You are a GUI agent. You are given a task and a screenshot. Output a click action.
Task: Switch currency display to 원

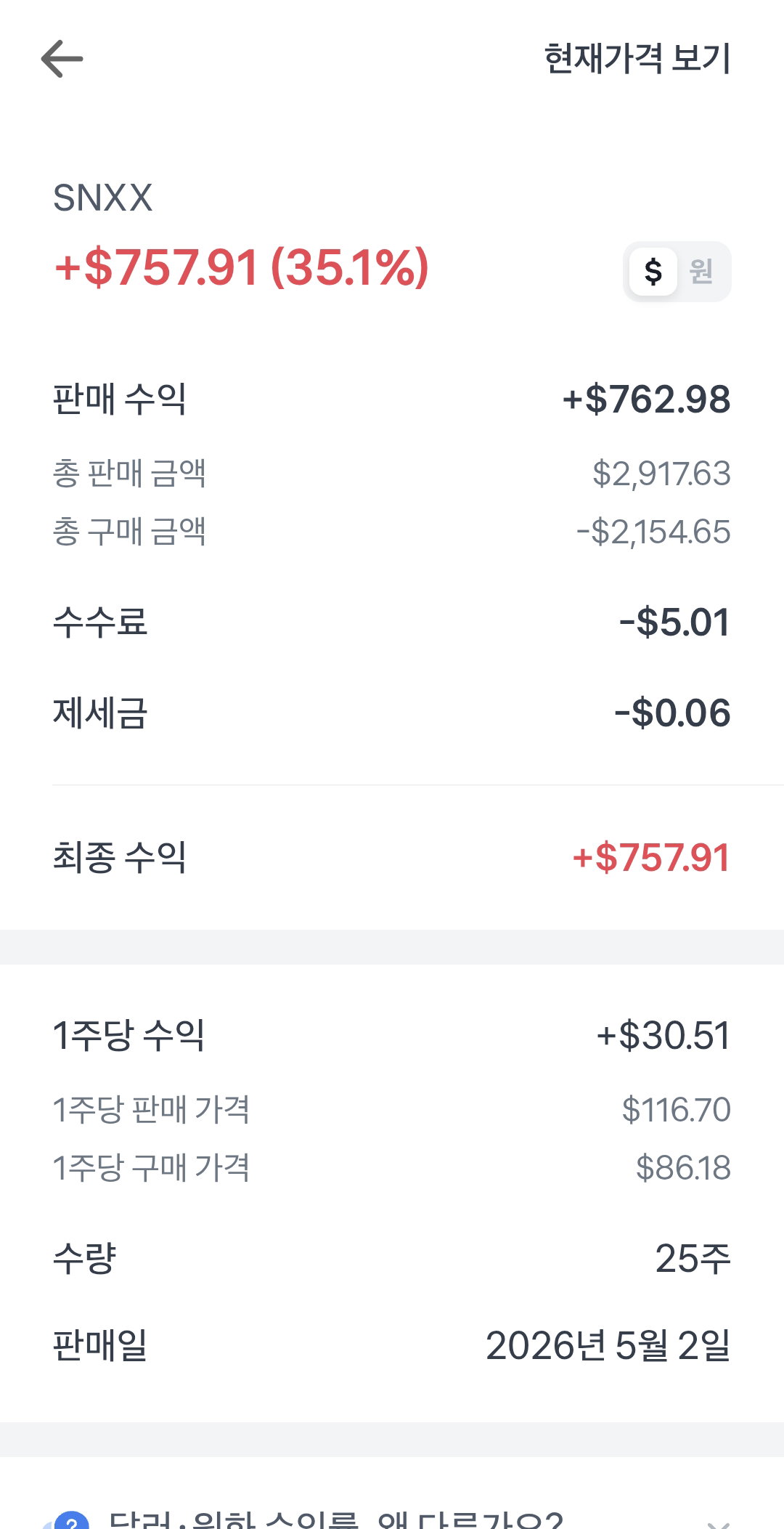tap(701, 272)
